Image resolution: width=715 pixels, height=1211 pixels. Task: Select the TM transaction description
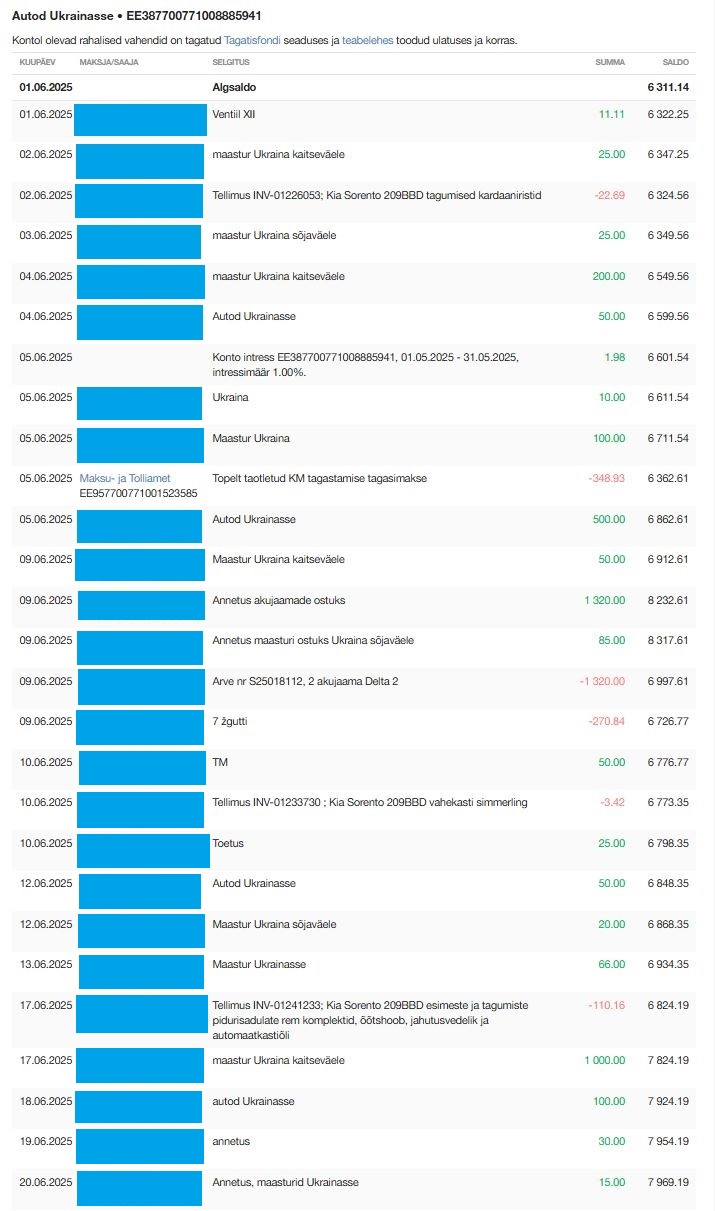coord(220,762)
